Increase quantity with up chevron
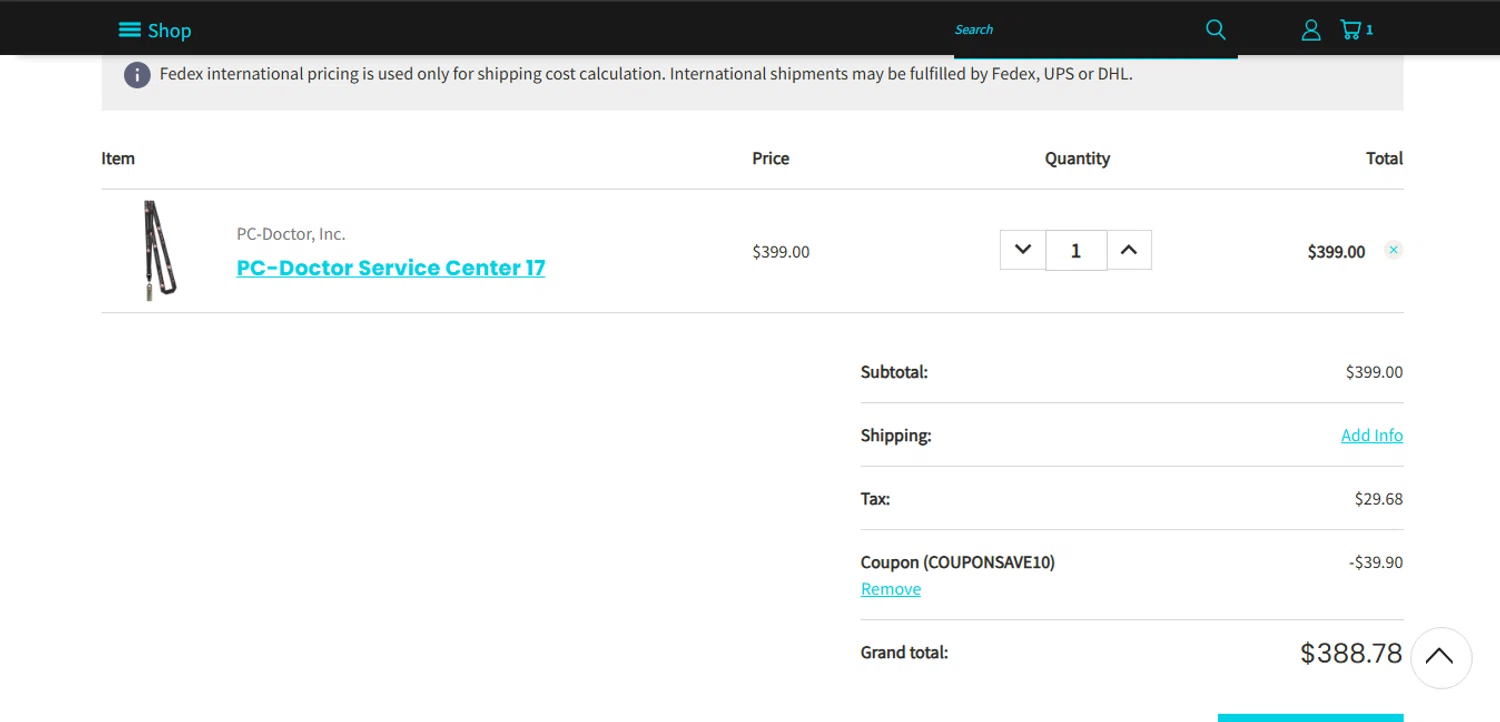This screenshot has height=722, width=1500. [1129, 250]
